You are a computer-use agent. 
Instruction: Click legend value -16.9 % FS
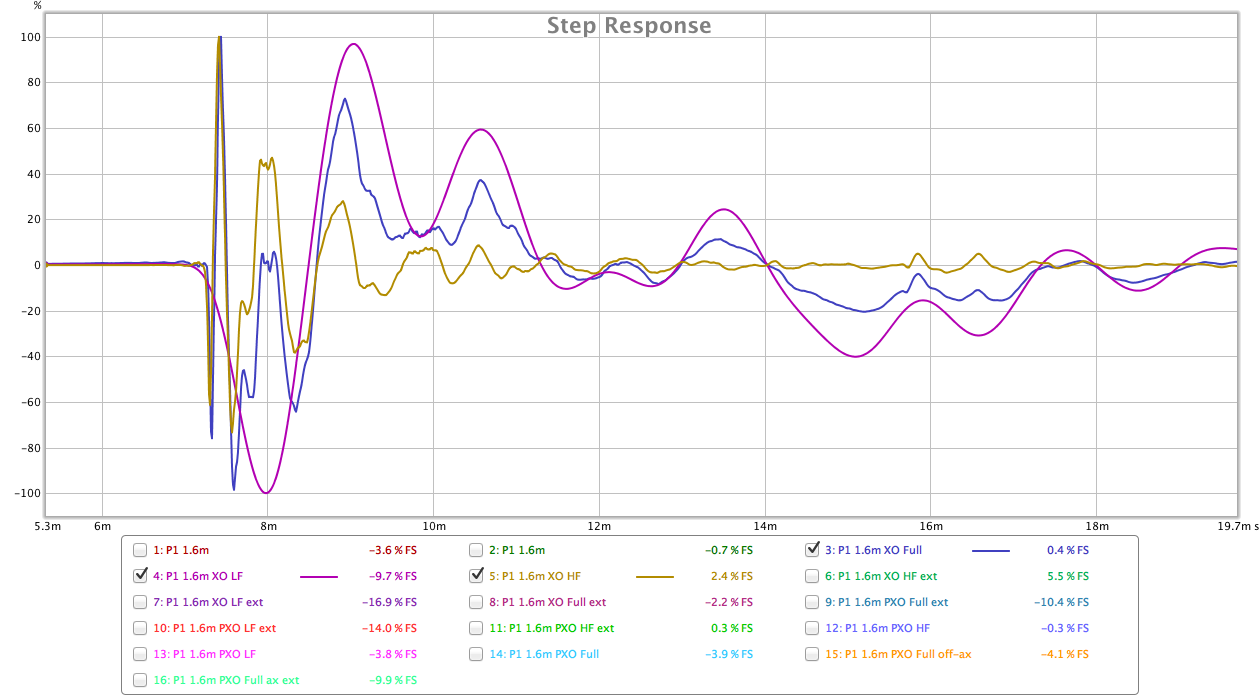pyautogui.click(x=390, y=602)
